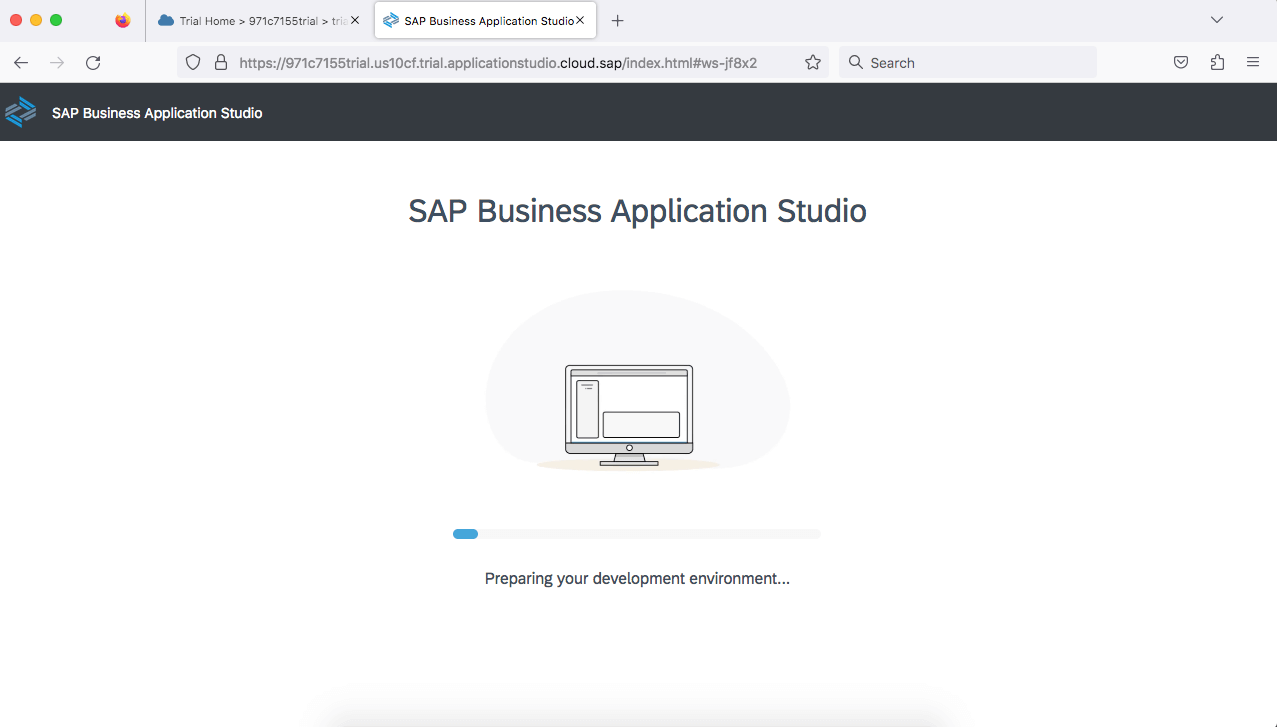Image resolution: width=1277 pixels, height=727 pixels.
Task: Bookmark this page with the star icon
Action: pyautogui.click(x=813, y=62)
